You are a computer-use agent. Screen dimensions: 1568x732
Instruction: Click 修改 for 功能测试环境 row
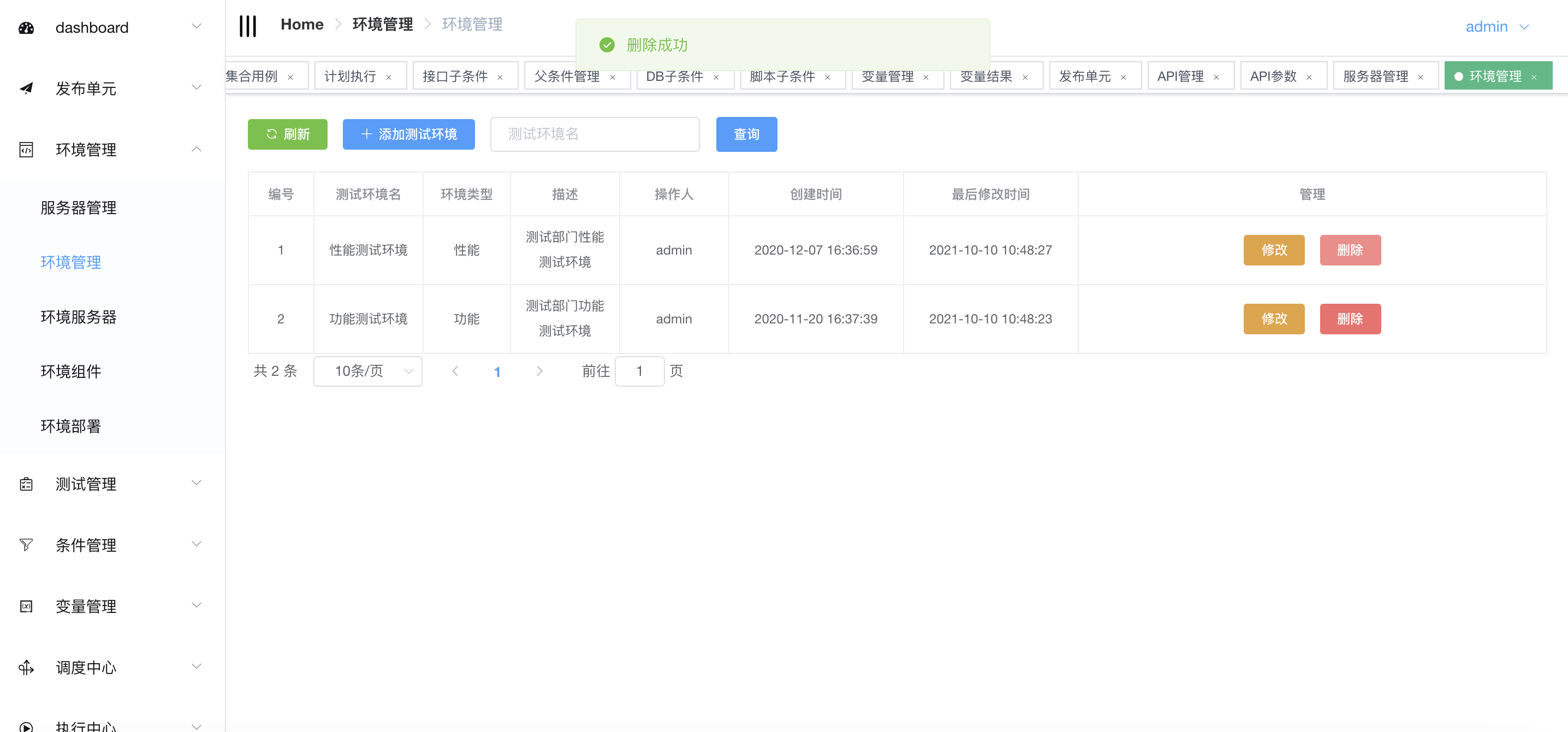click(1273, 319)
